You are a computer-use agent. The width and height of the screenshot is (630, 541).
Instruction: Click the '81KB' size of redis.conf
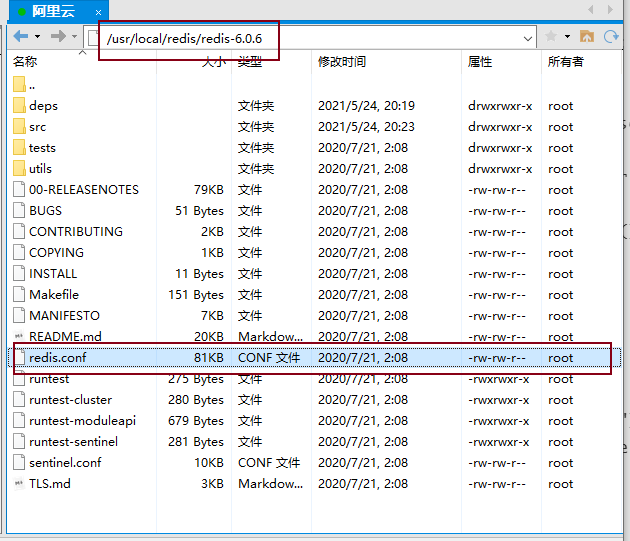[x=209, y=357]
